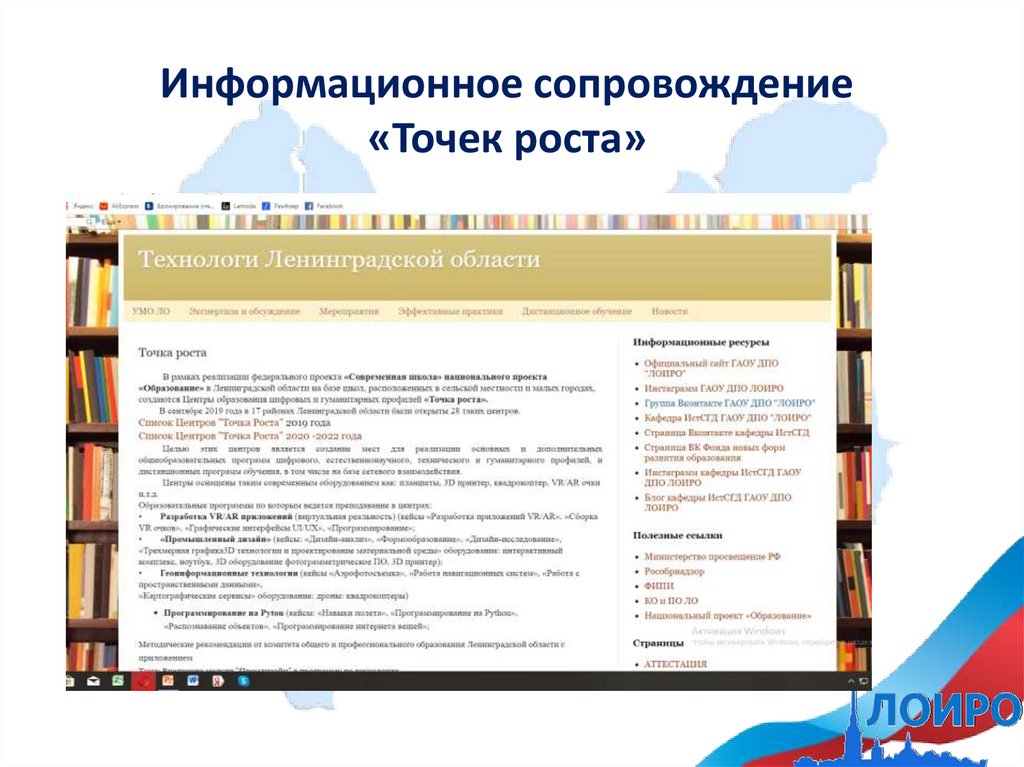
Task: Open the Lamoda bookmark
Action: pos(239,206)
